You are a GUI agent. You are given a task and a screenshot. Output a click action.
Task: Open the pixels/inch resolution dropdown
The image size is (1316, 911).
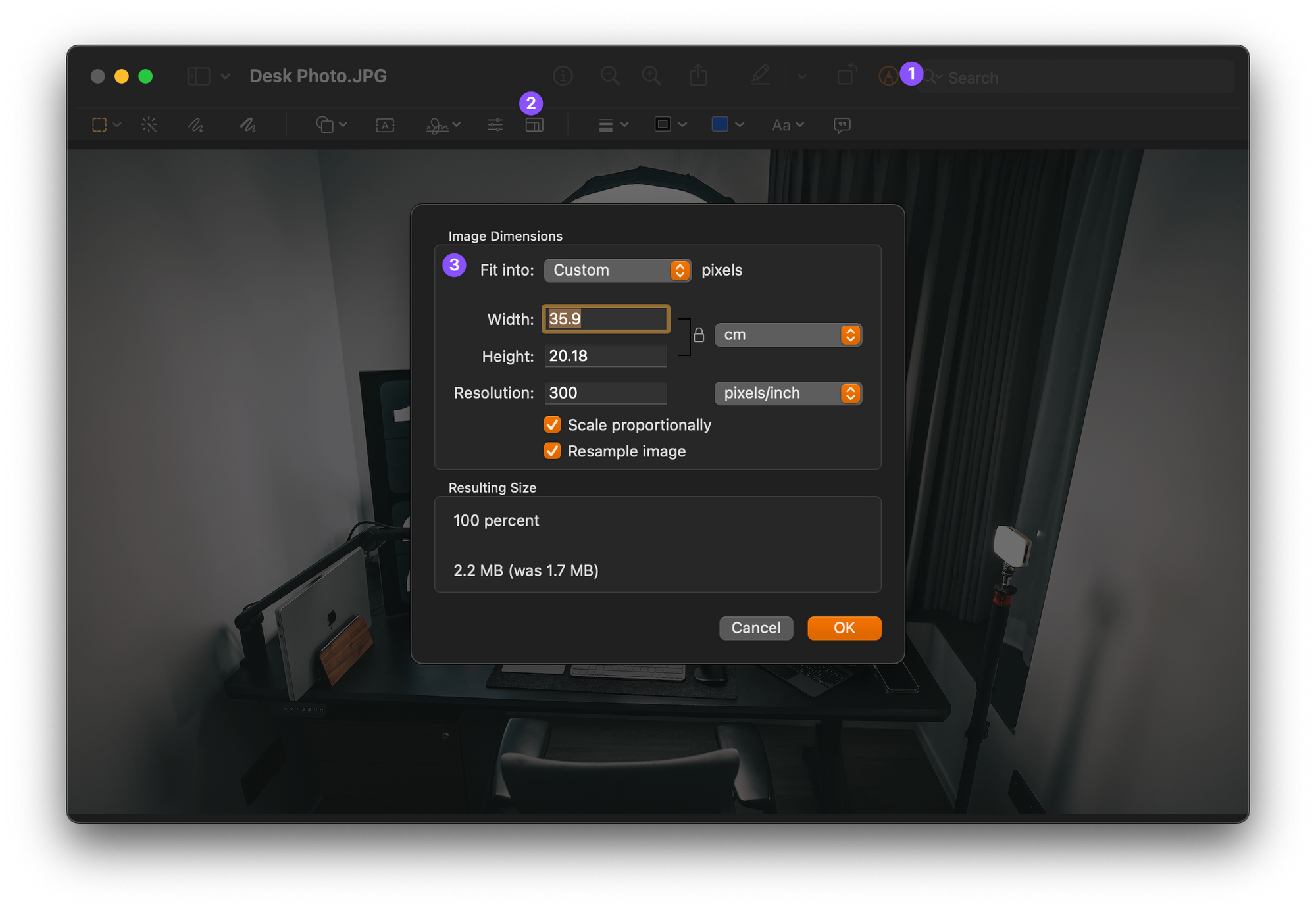click(x=788, y=393)
